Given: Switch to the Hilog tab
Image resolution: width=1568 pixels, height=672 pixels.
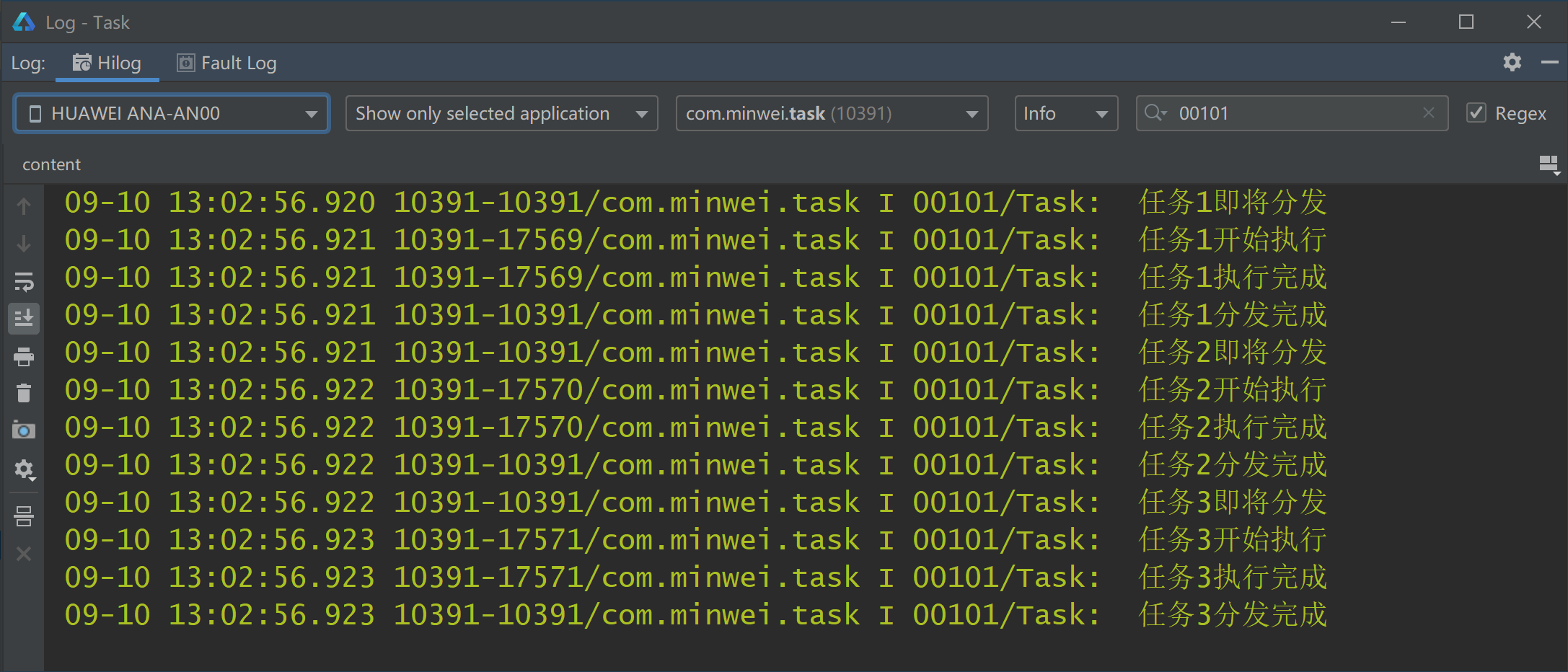Looking at the screenshot, I should [107, 63].
